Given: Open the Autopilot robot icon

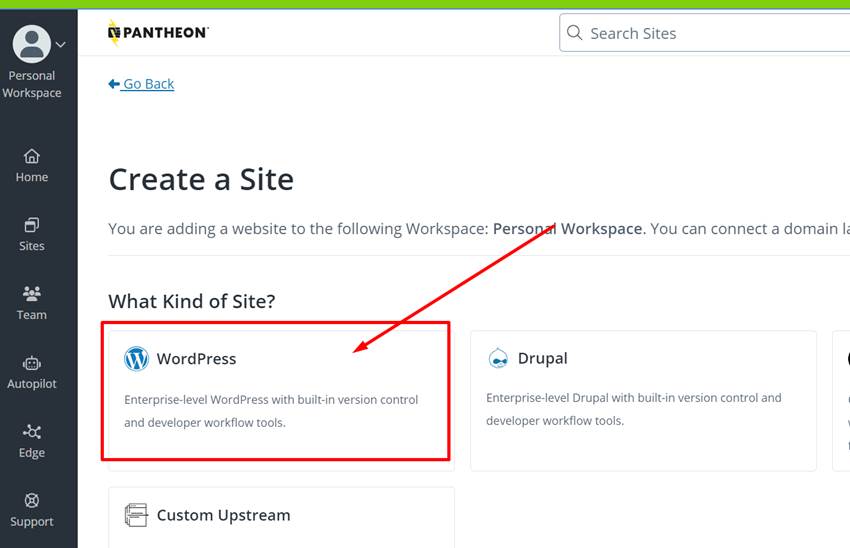Looking at the screenshot, I should point(32,363).
